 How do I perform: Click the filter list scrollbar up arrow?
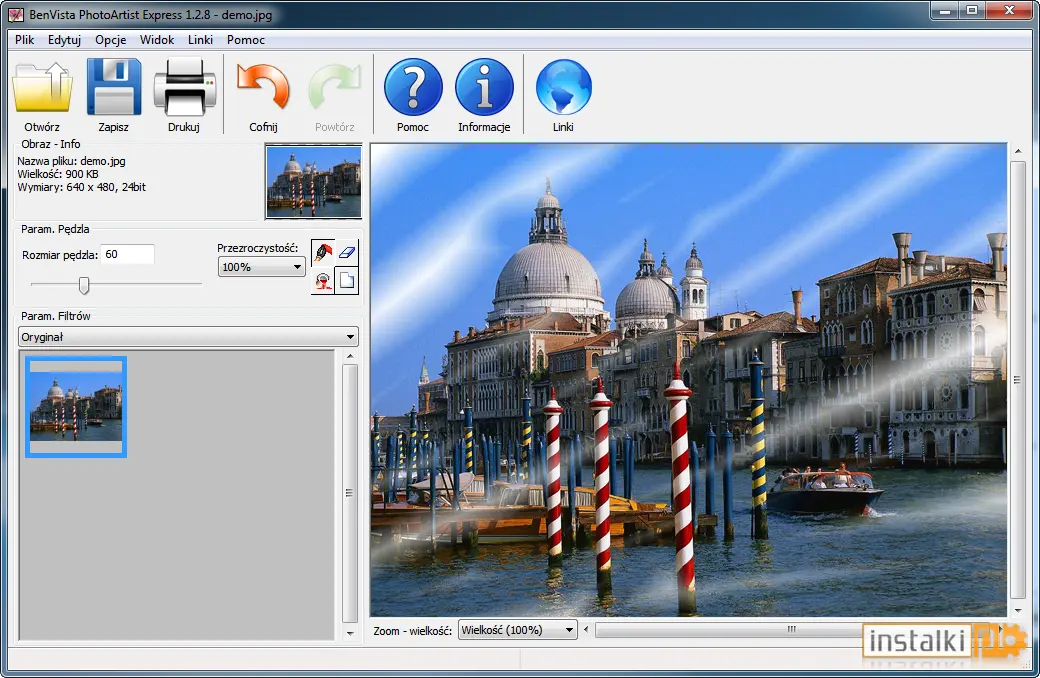tap(350, 357)
